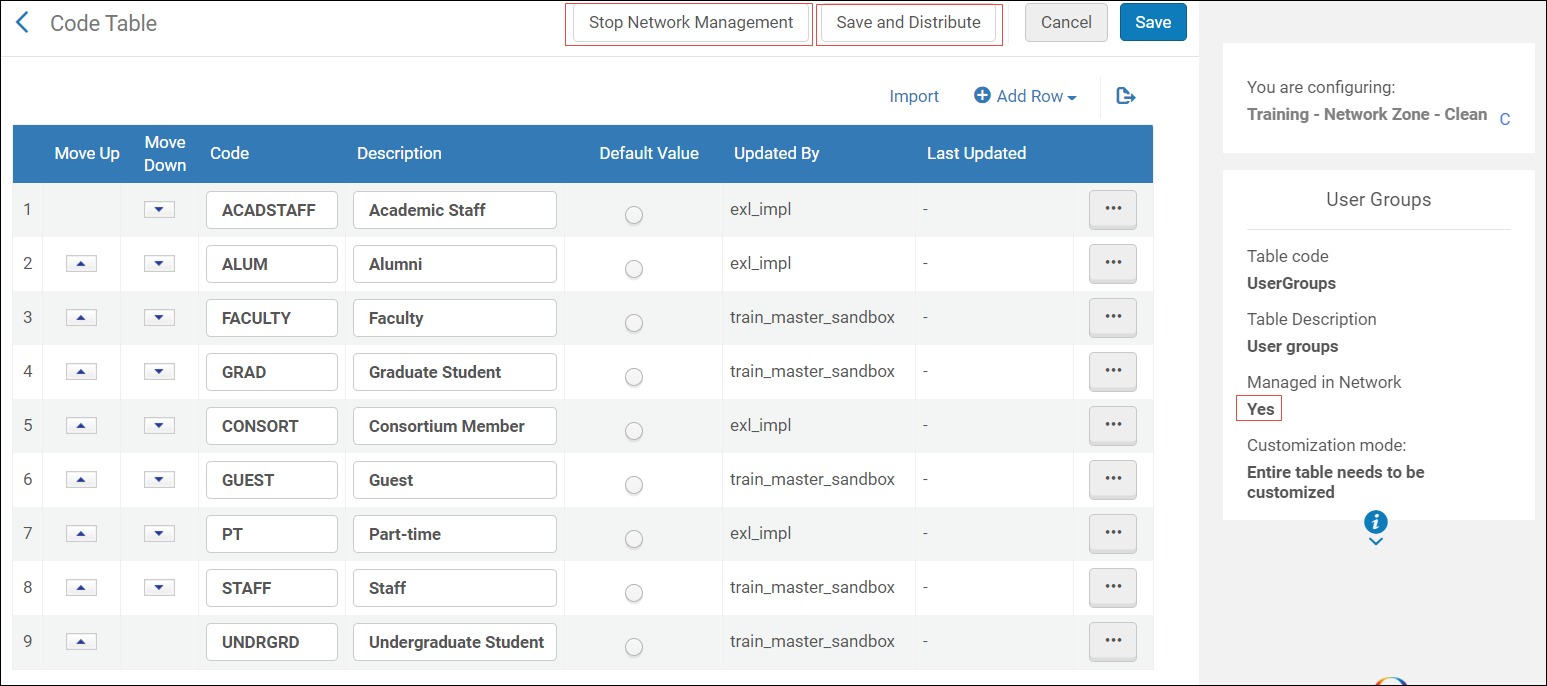The image size is (1547, 686).
Task: Expand the User Groups details chevron
Action: [x=1376, y=542]
